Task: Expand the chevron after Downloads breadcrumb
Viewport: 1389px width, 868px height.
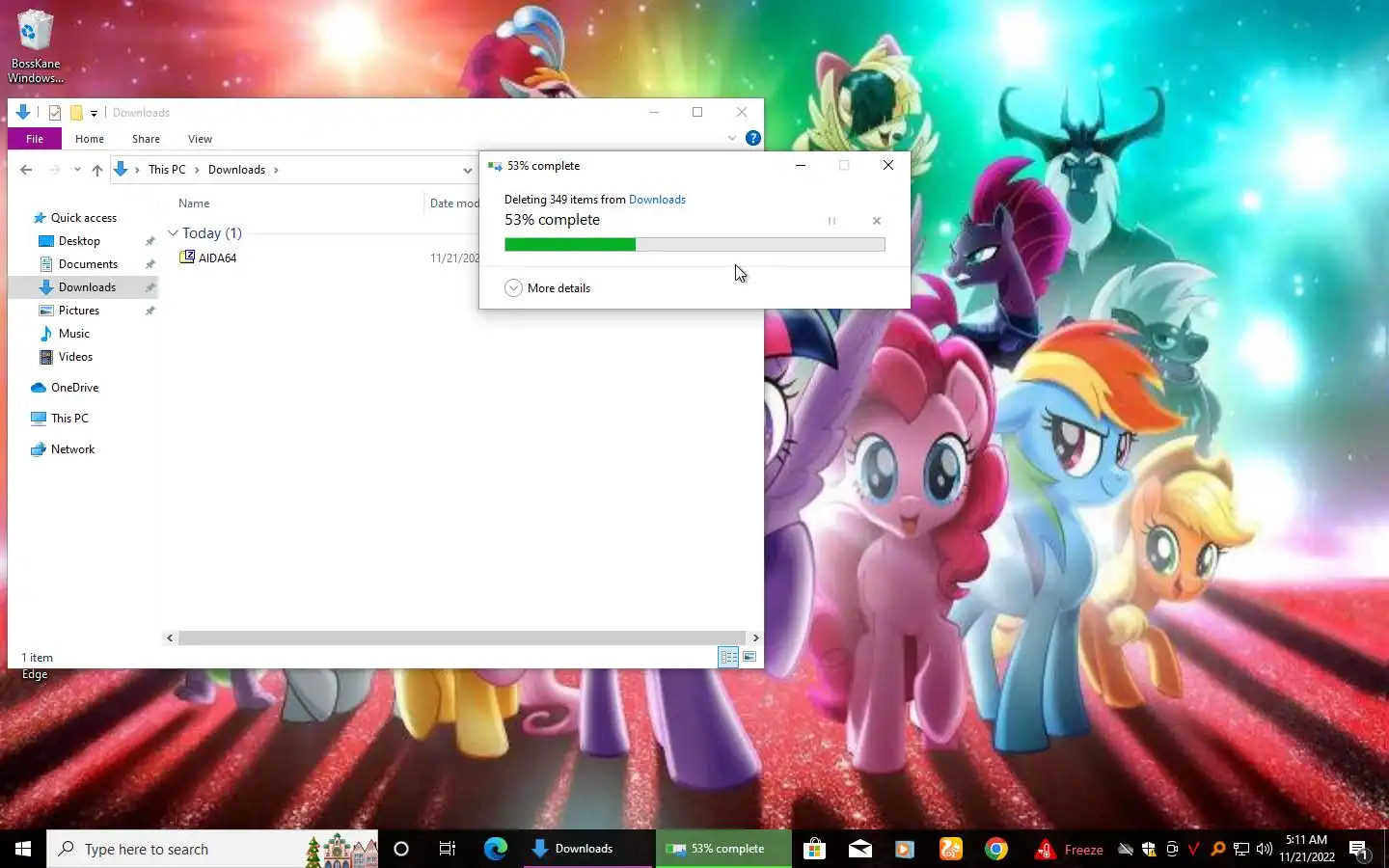Action: (276, 170)
